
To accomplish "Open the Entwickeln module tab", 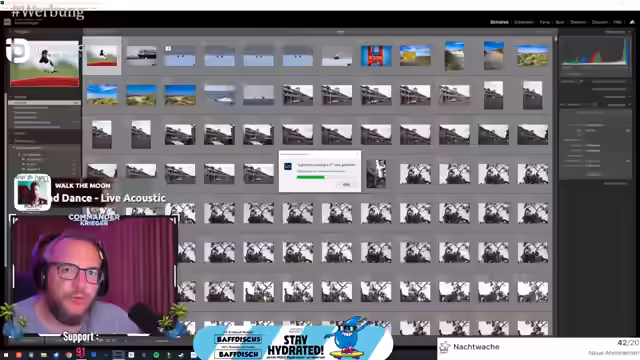I will (x=524, y=22).
